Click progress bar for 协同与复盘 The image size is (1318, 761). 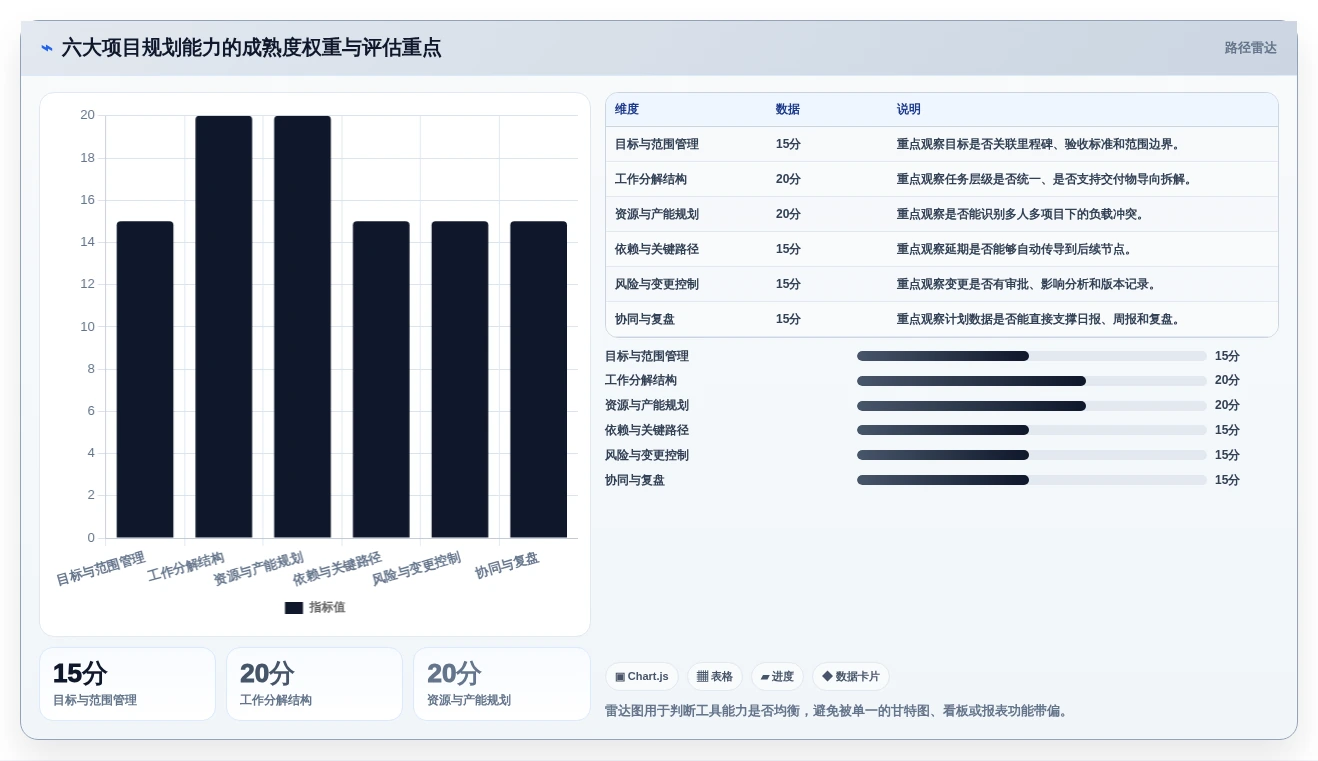coord(1032,480)
